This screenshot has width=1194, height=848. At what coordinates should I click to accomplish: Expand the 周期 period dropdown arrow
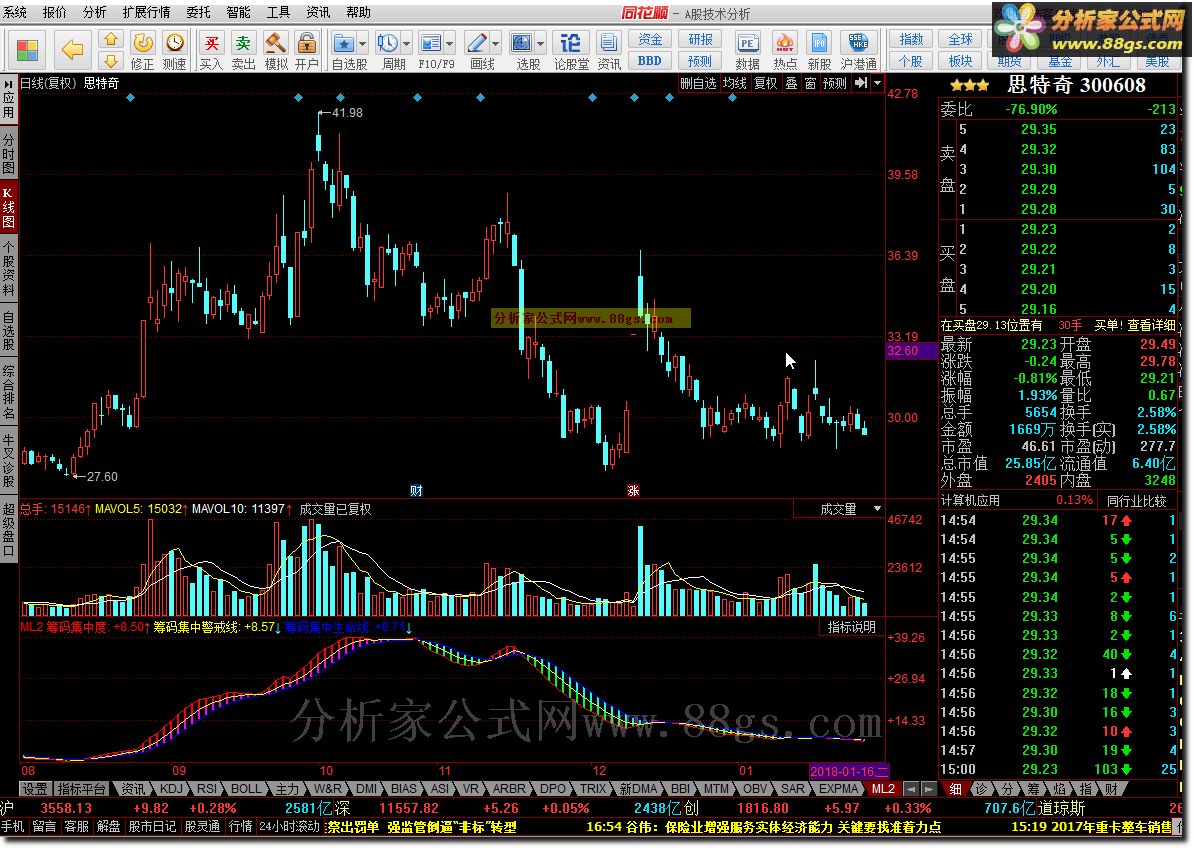click(x=407, y=43)
